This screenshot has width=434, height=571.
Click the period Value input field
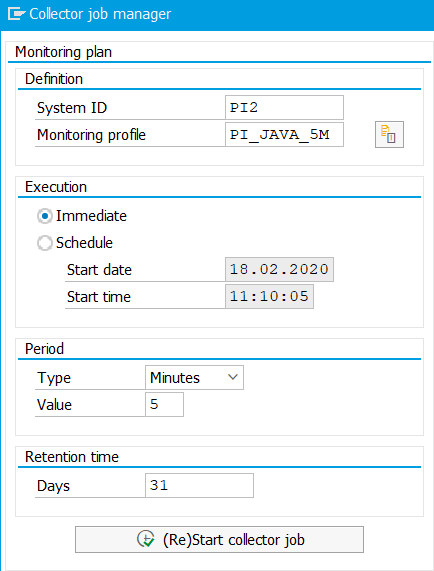(x=164, y=404)
